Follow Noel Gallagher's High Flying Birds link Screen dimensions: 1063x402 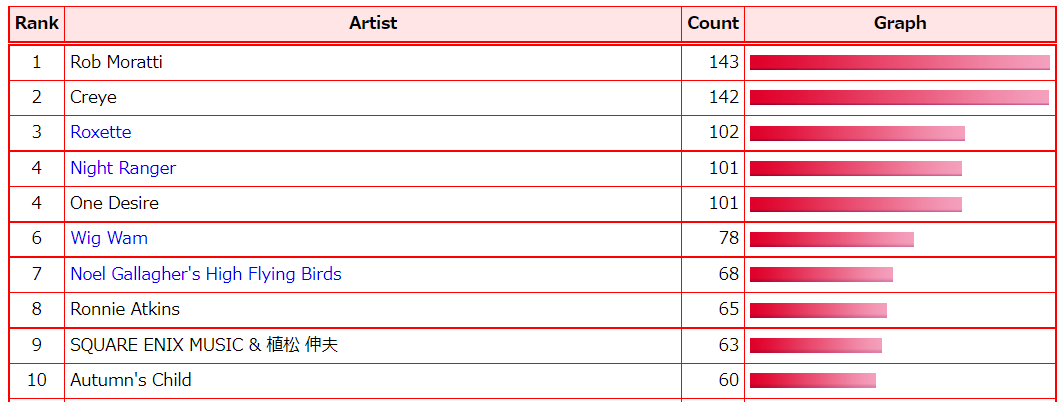click(205, 274)
